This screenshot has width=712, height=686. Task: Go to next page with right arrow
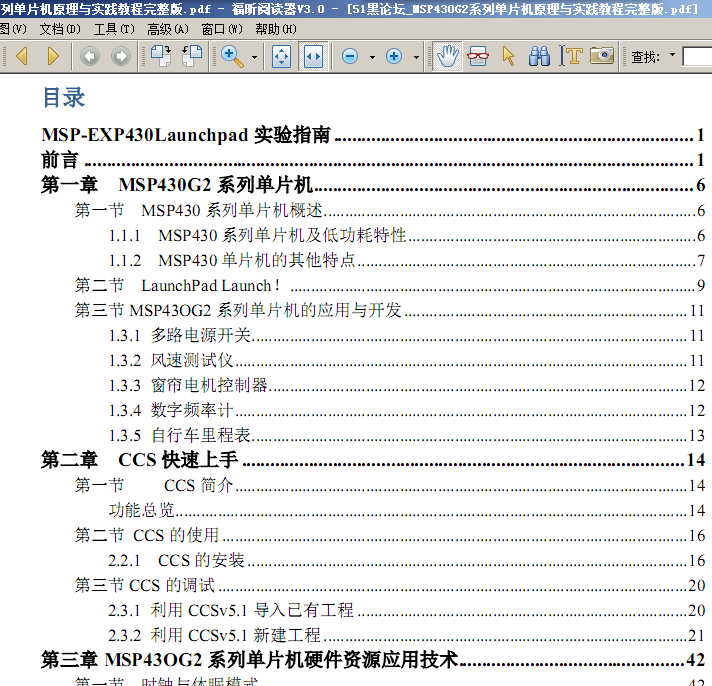(53, 56)
